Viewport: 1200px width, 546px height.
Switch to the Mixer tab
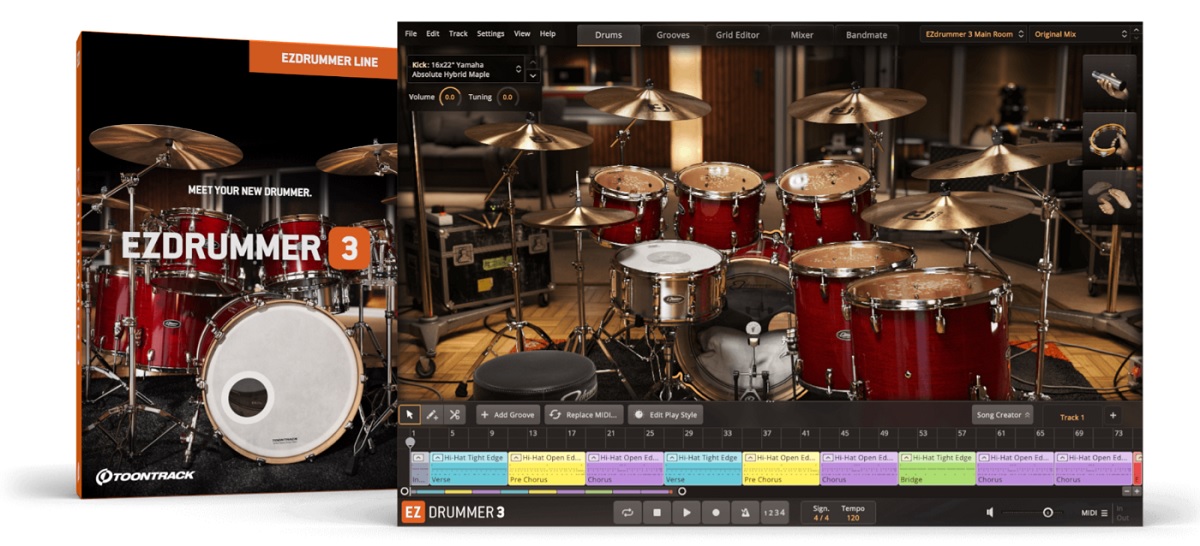pos(802,35)
